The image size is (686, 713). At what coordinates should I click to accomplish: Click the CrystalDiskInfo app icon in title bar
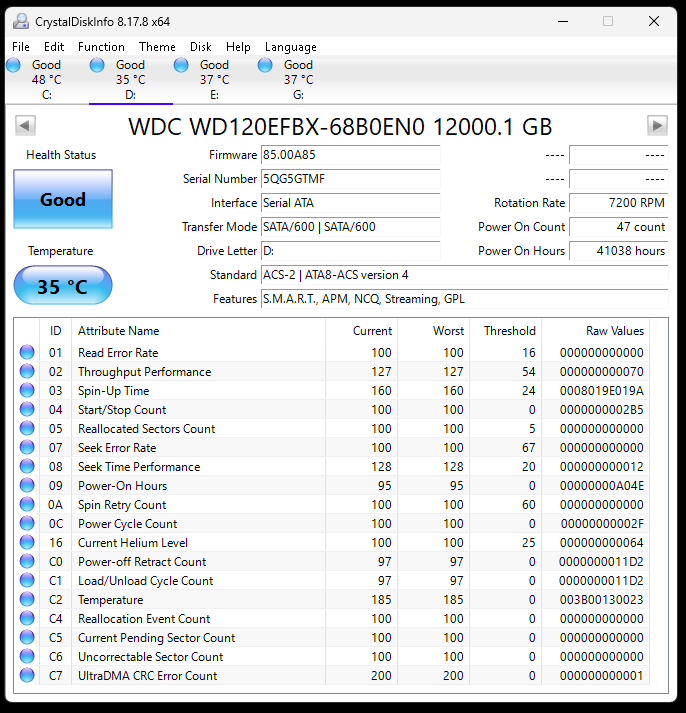point(21,21)
